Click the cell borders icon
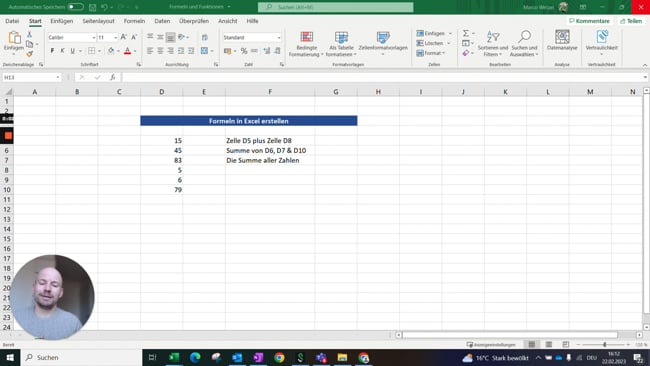Image resolution: width=650 pixels, height=366 pixels. [92, 51]
